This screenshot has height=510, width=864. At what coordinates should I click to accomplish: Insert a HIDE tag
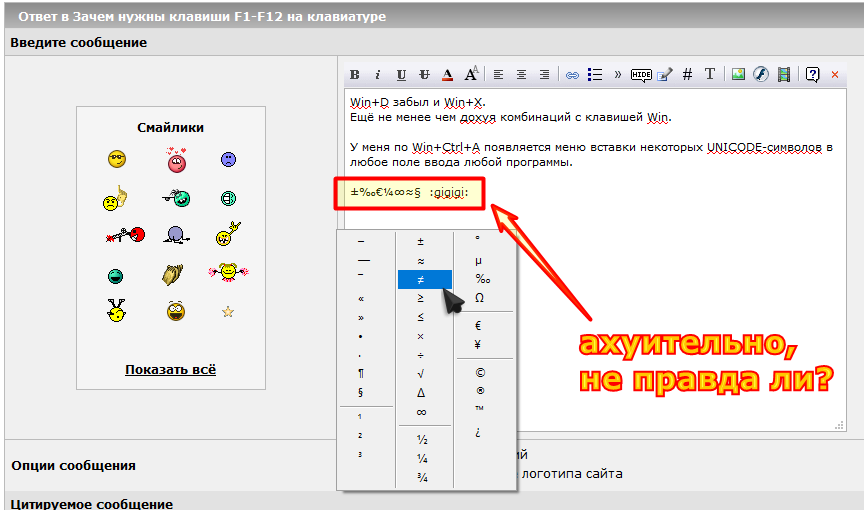coord(641,75)
